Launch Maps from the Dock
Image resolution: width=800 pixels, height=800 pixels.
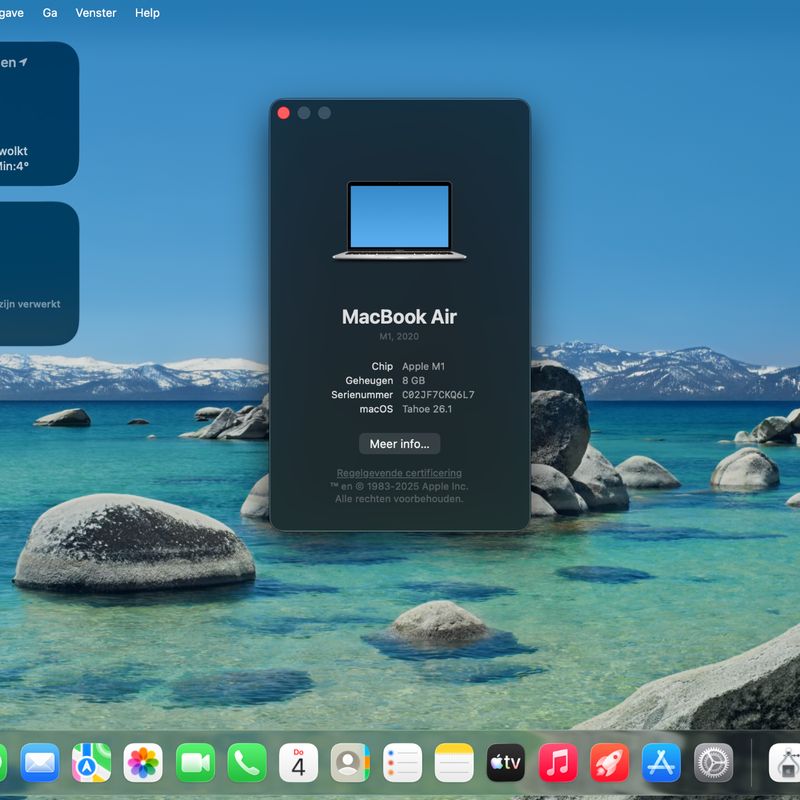pos(91,763)
